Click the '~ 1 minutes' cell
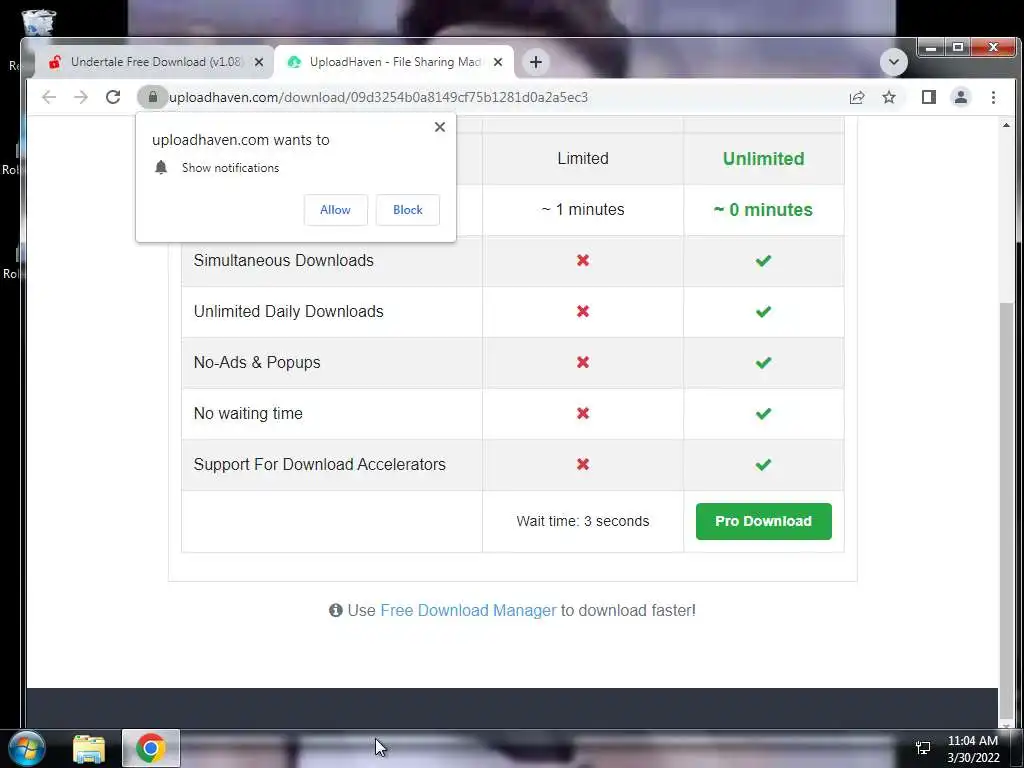Viewport: 1024px width, 768px height. (583, 210)
